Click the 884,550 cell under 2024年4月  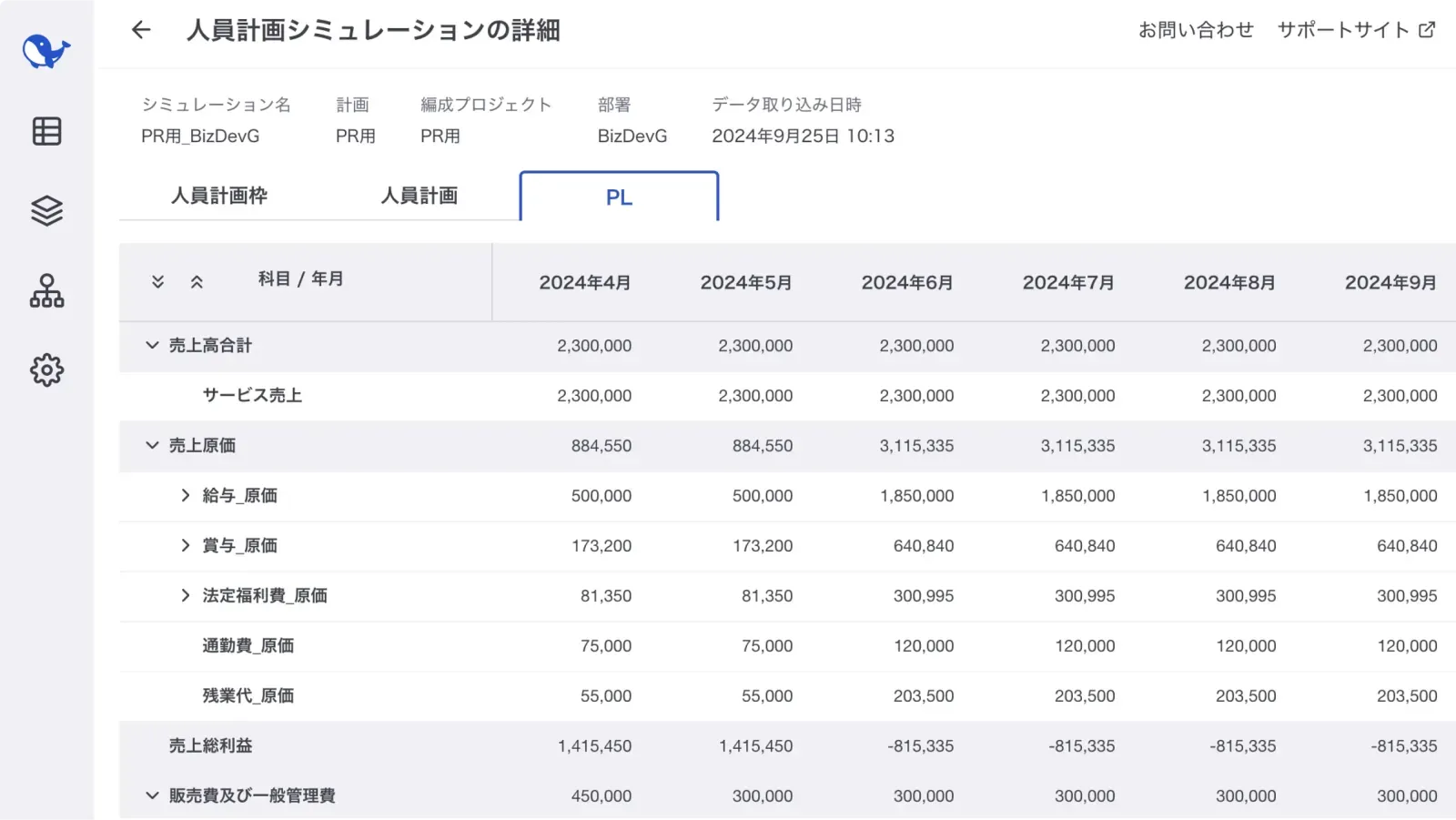(602, 446)
